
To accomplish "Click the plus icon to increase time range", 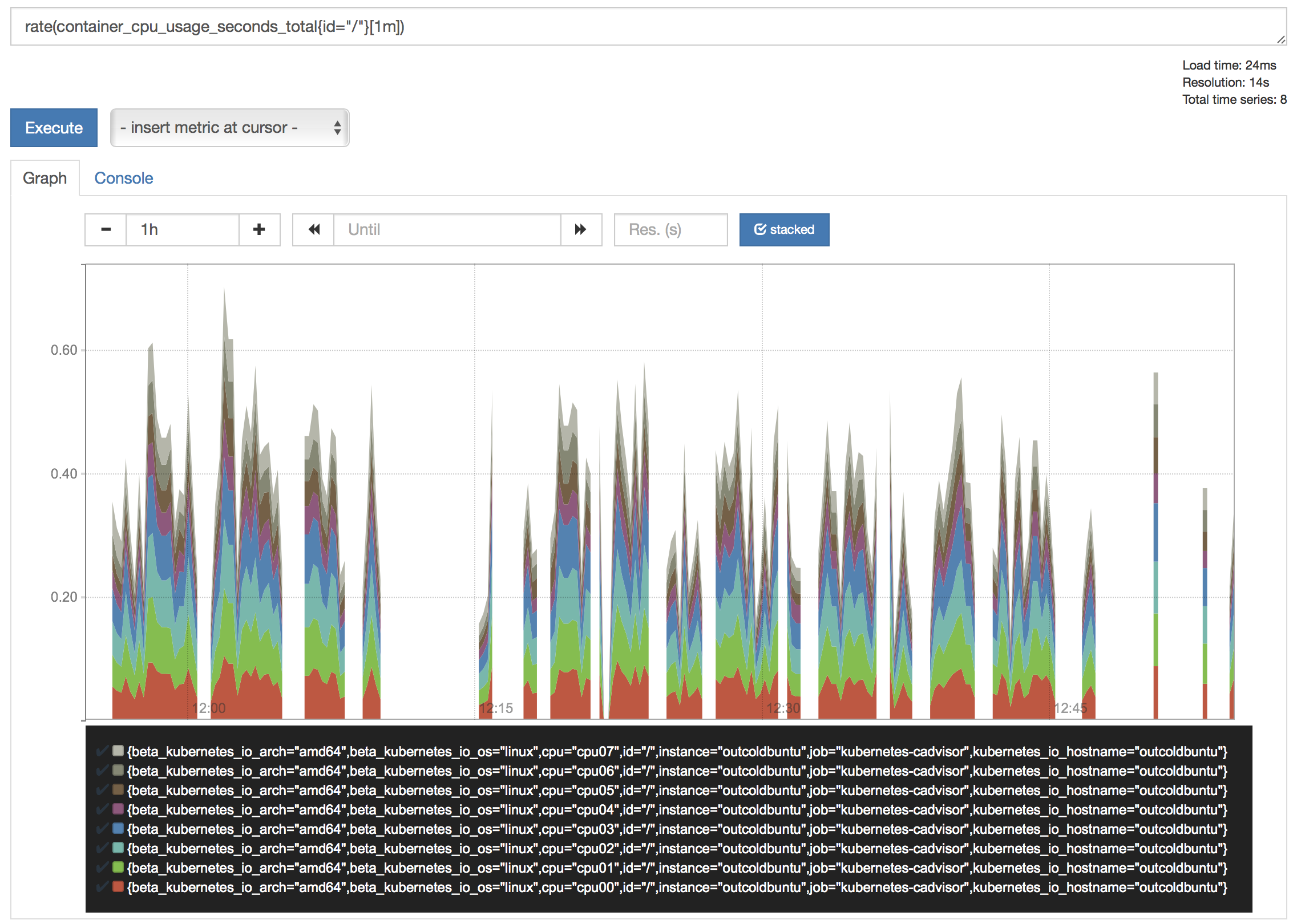I will pos(260,230).
